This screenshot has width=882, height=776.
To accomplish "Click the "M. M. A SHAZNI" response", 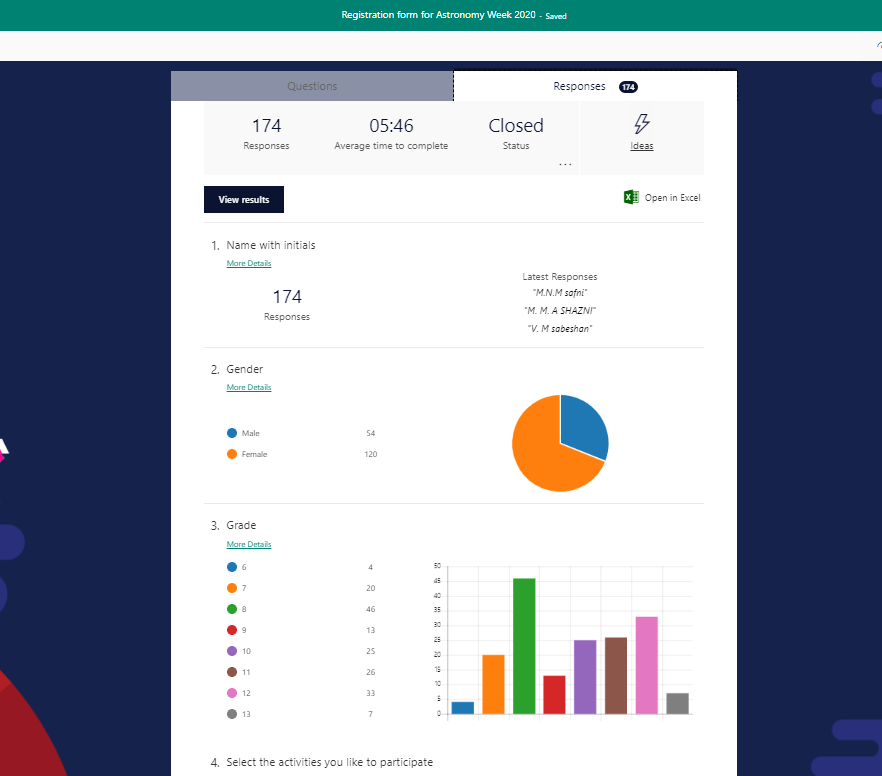I will (x=560, y=310).
